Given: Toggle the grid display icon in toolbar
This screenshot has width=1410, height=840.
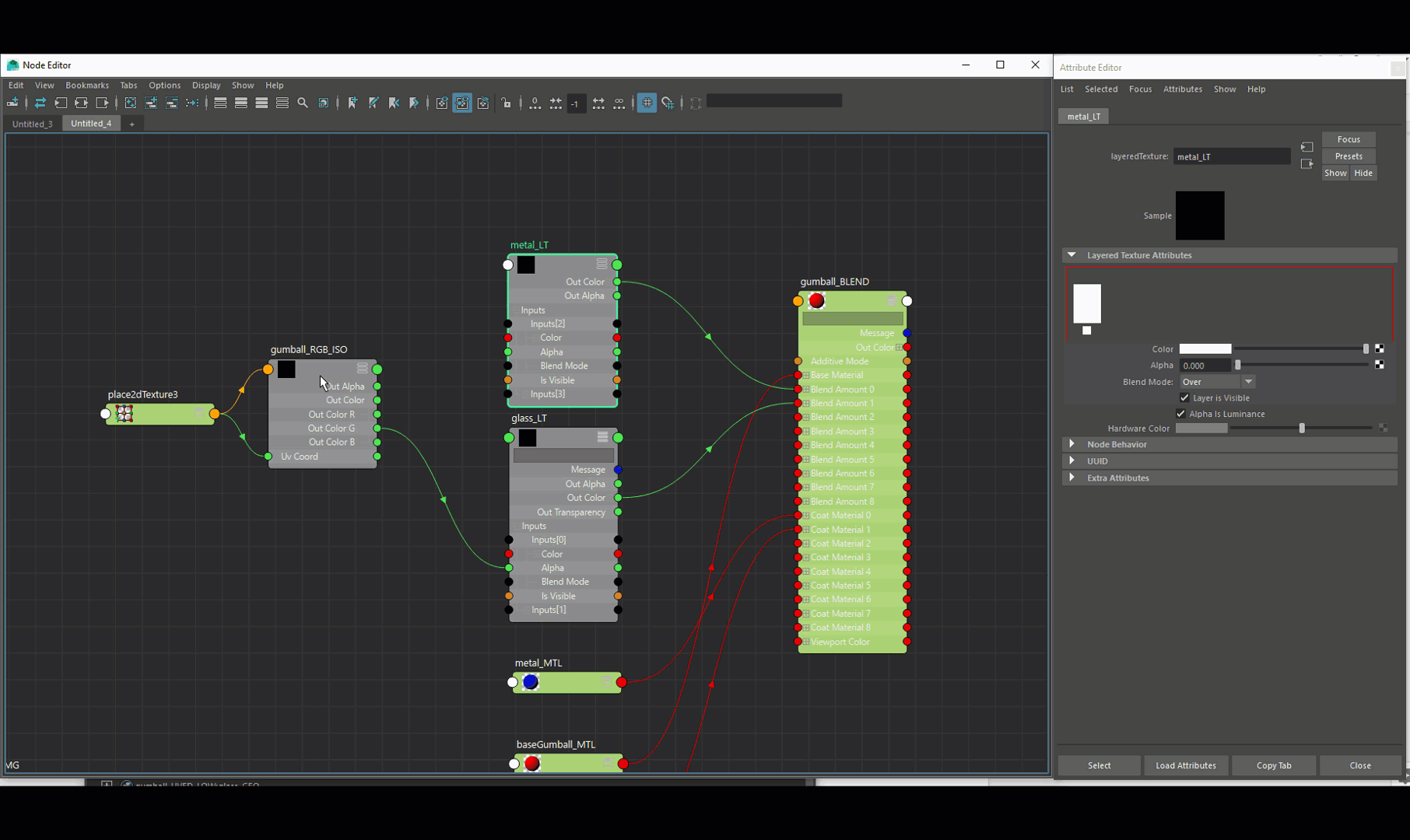Looking at the screenshot, I should click(x=647, y=103).
